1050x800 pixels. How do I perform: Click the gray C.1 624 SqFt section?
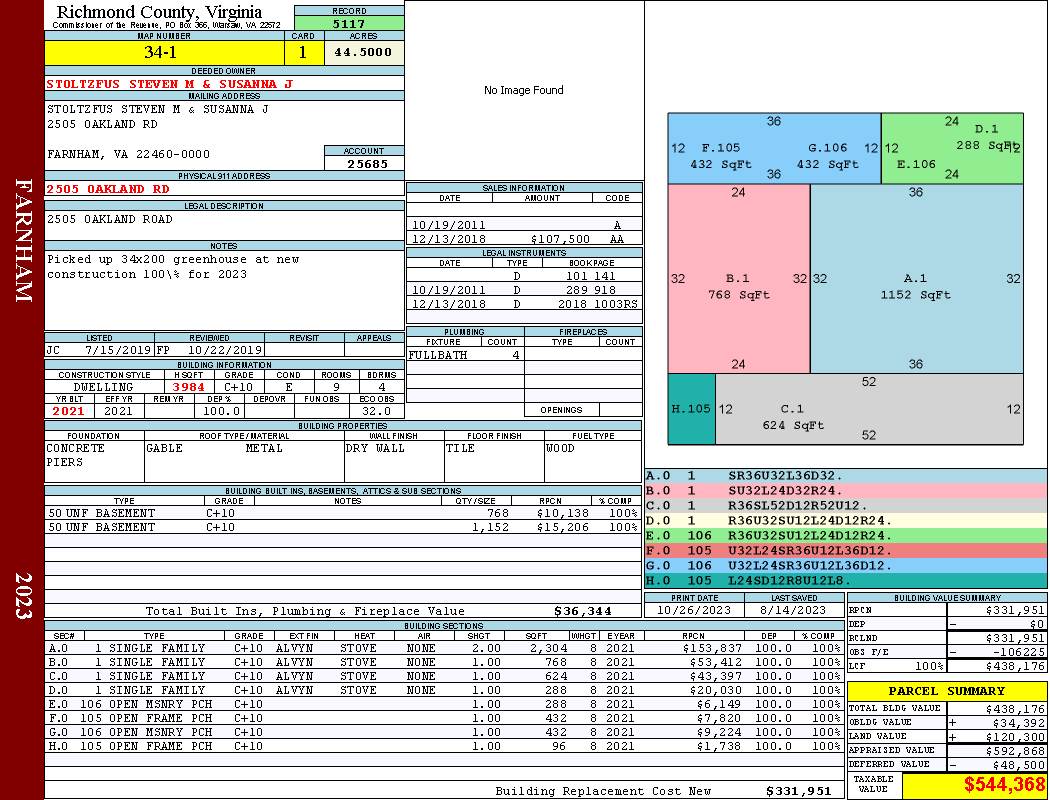tap(869, 409)
